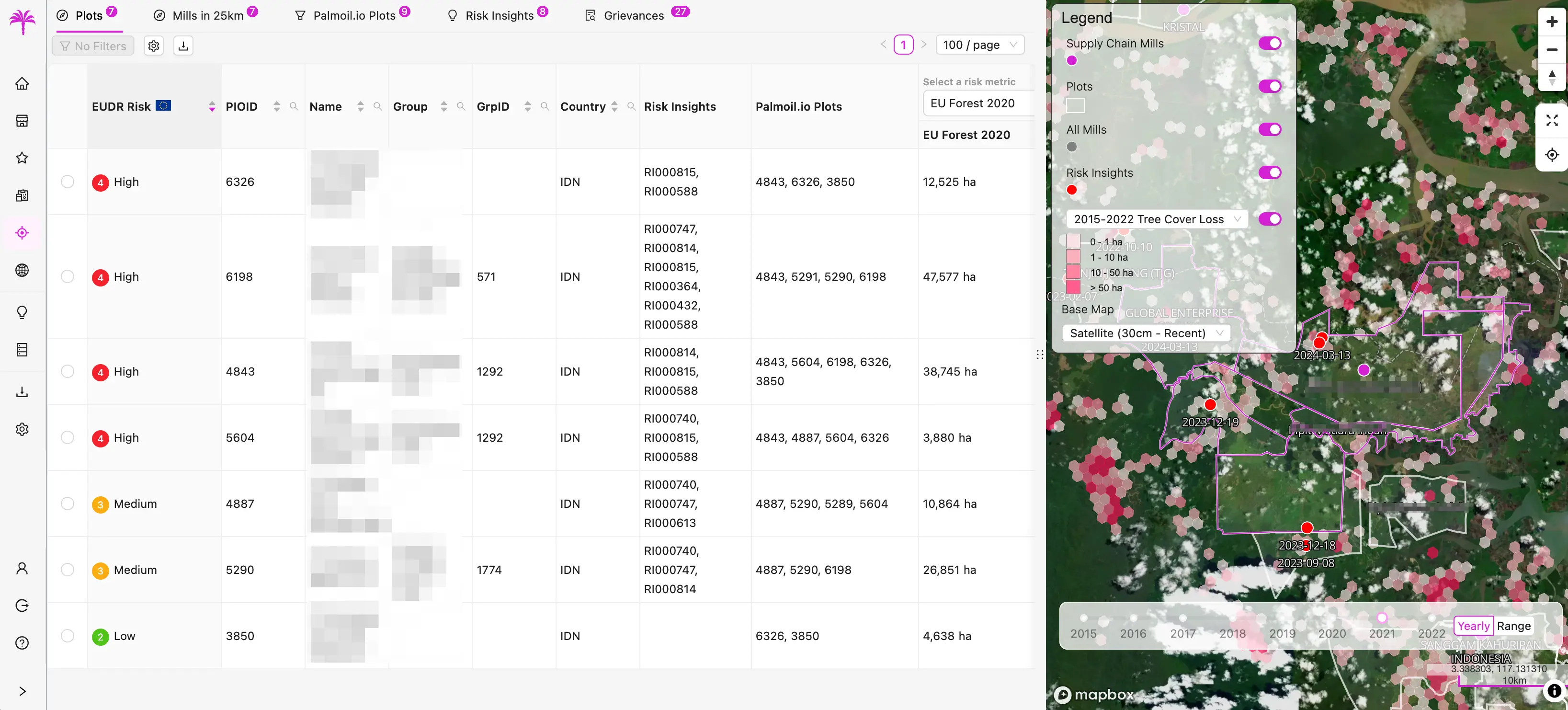Expand the Tree Cover Loss layer dropdown

(1157, 219)
